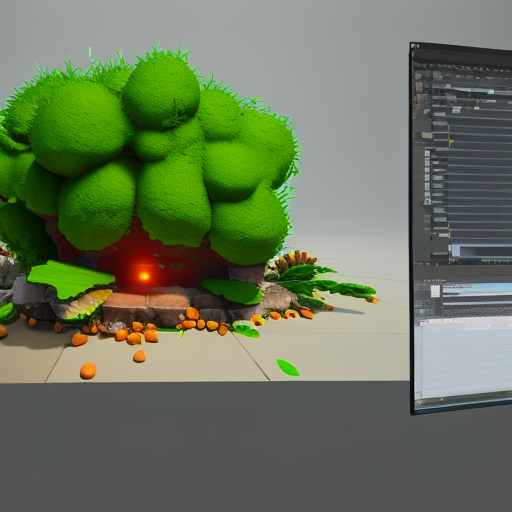Toggle the third white square in the icon column
The height and width of the screenshot is (512, 512).
click(x=427, y=170)
